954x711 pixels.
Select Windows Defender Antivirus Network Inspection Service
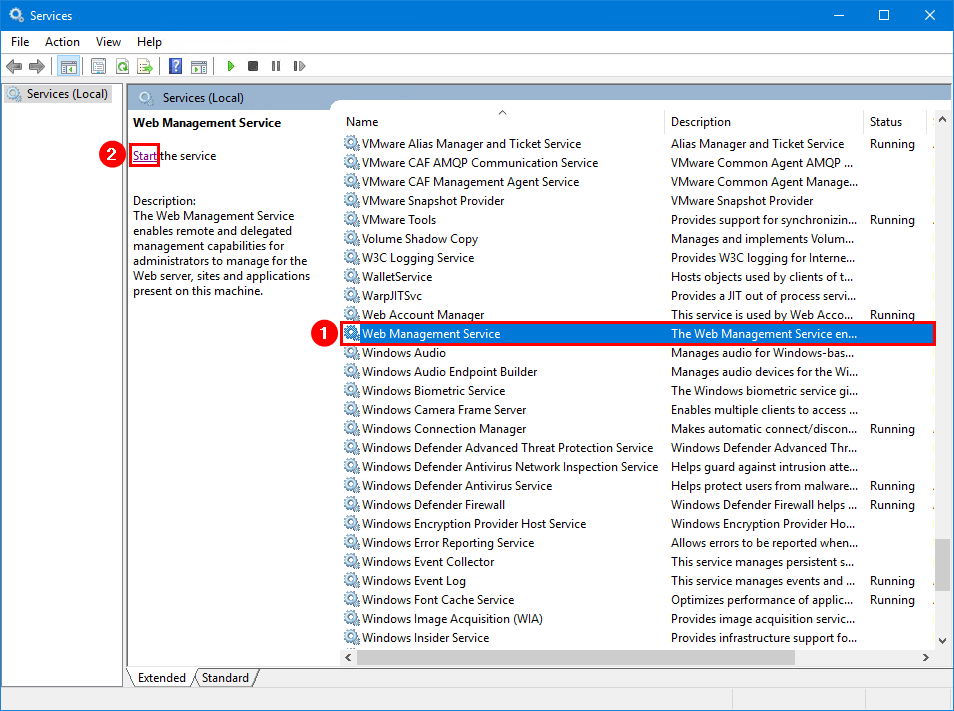click(510, 466)
